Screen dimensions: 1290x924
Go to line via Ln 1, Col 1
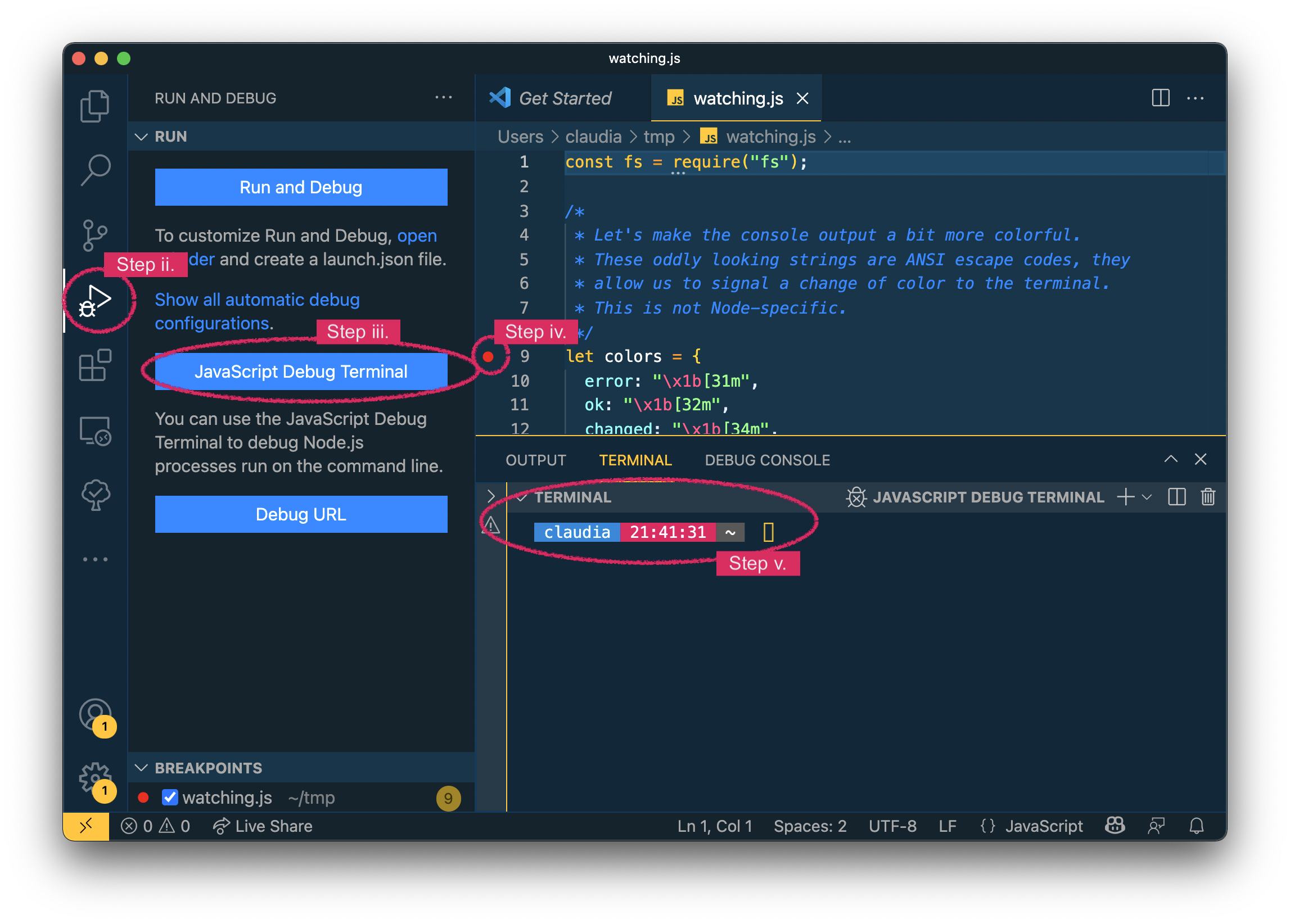(714, 826)
